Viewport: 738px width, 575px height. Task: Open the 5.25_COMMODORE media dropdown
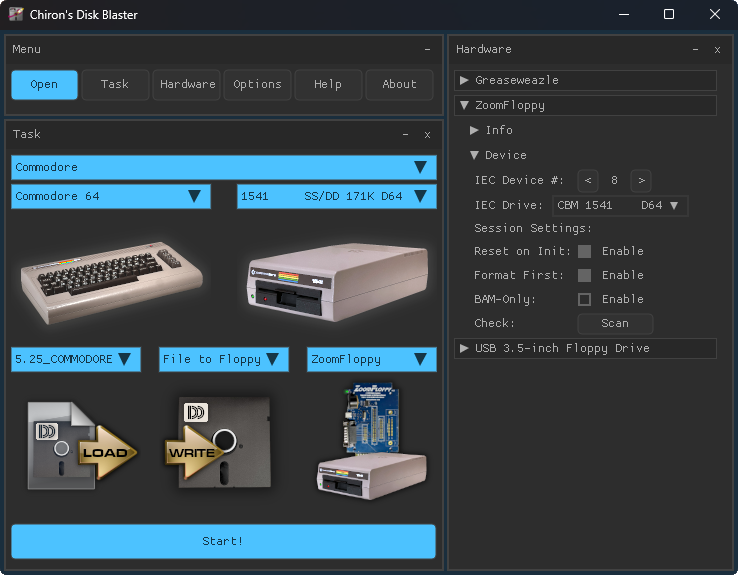click(x=76, y=359)
